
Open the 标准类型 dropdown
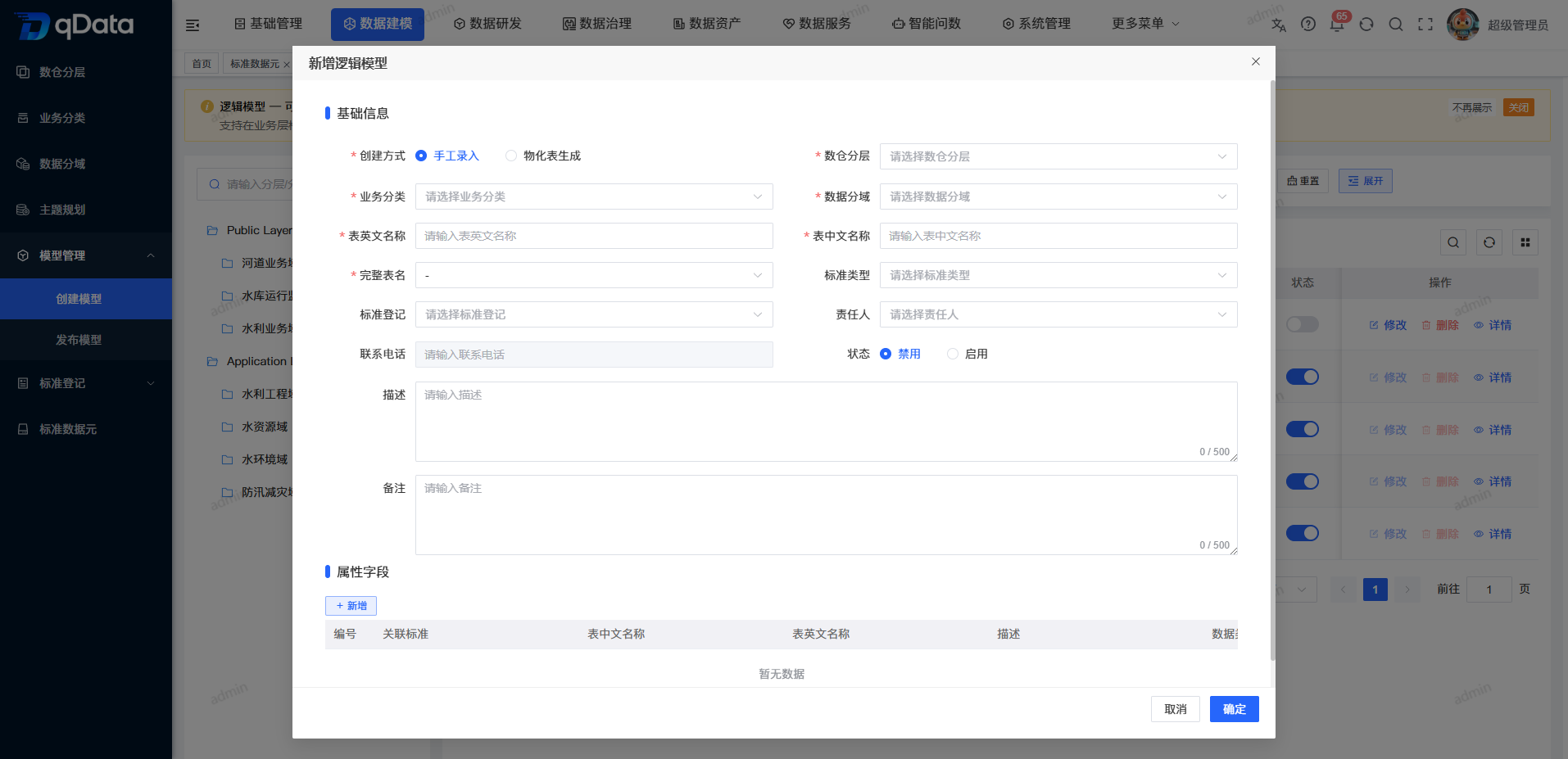(1058, 275)
